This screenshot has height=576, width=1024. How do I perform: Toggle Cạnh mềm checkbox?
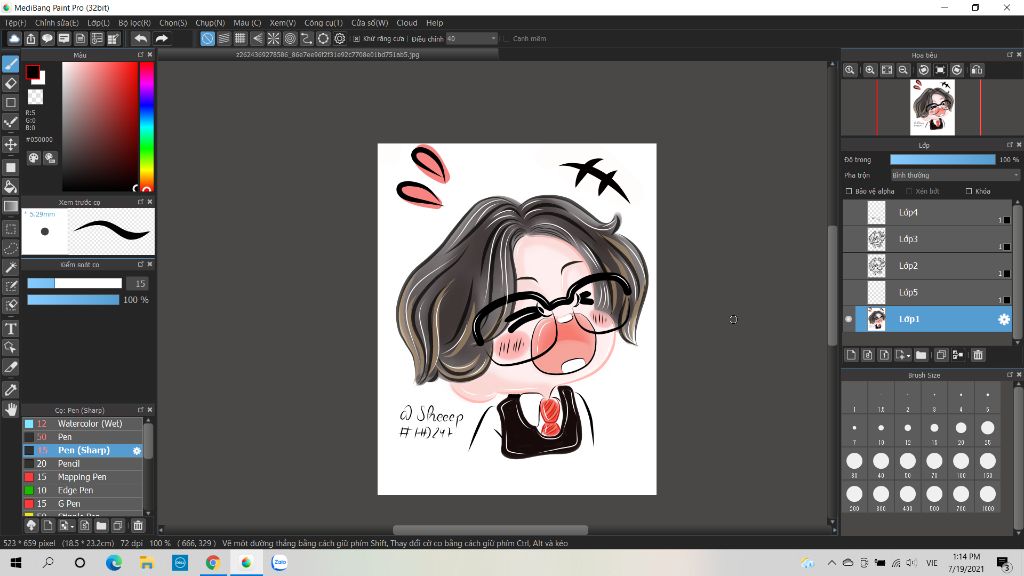pos(506,39)
